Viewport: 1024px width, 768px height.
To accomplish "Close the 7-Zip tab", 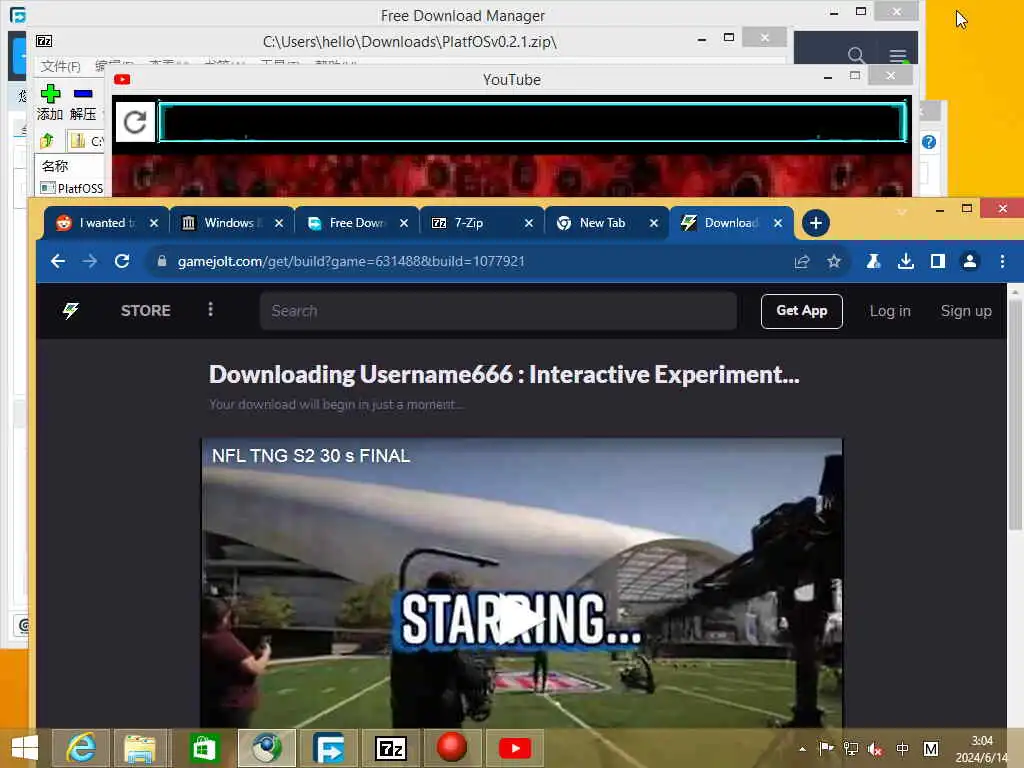I will pyautogui.click(x=529, y=223).
